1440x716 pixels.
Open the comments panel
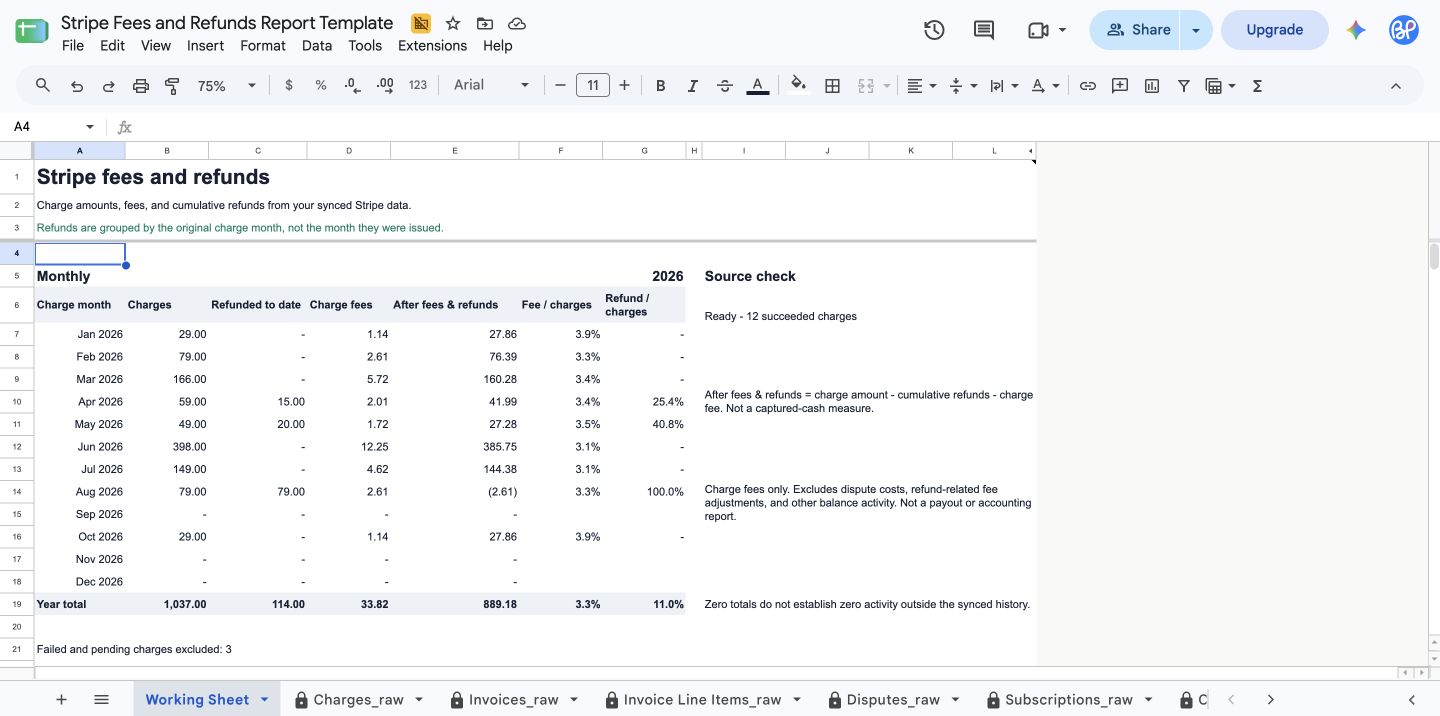(x=984, y=30)
